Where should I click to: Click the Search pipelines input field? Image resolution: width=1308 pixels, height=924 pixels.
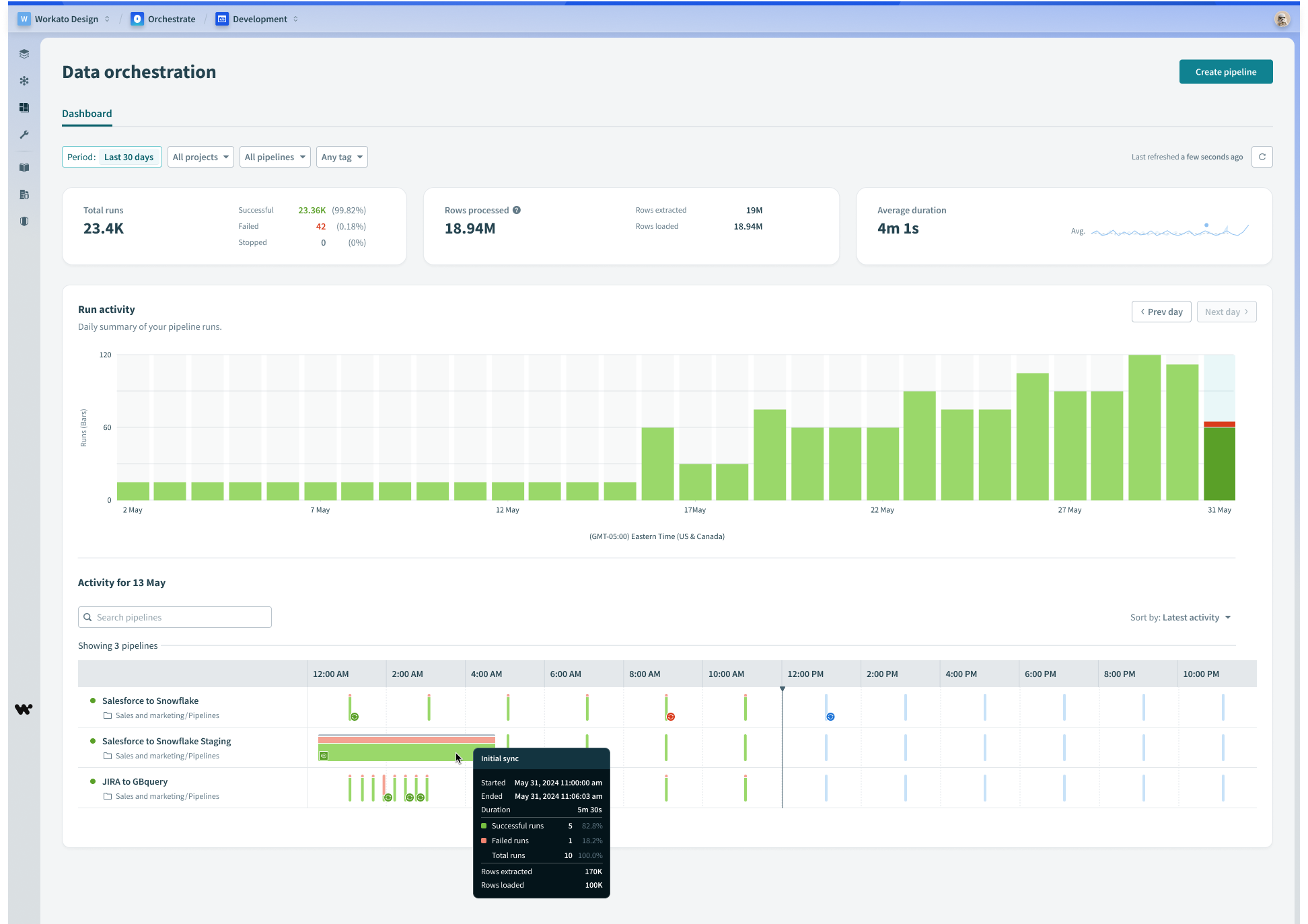(x=175, y=617)
